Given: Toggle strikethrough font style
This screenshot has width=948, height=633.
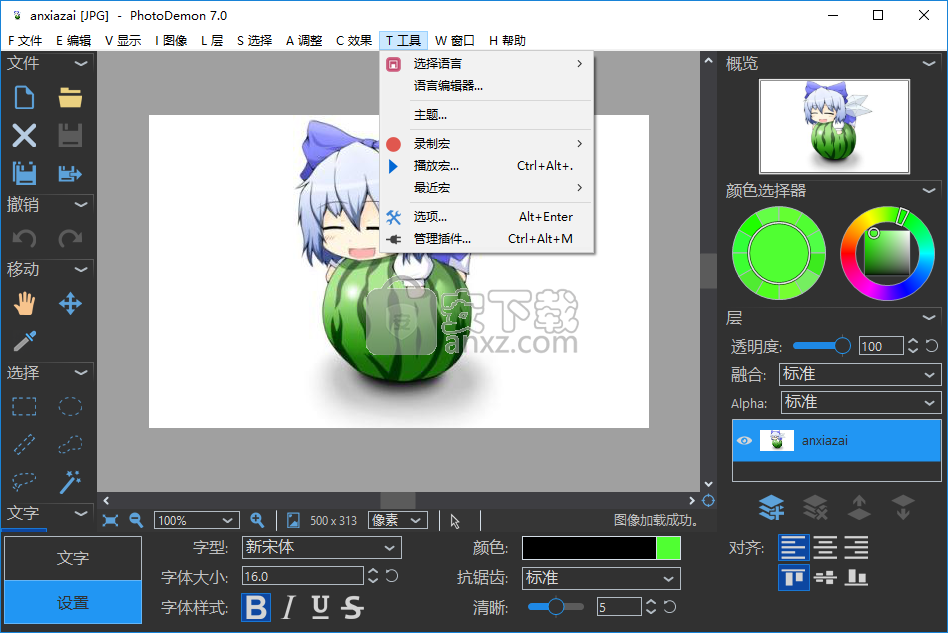Looking at the screenshot, I should point(352,608).
